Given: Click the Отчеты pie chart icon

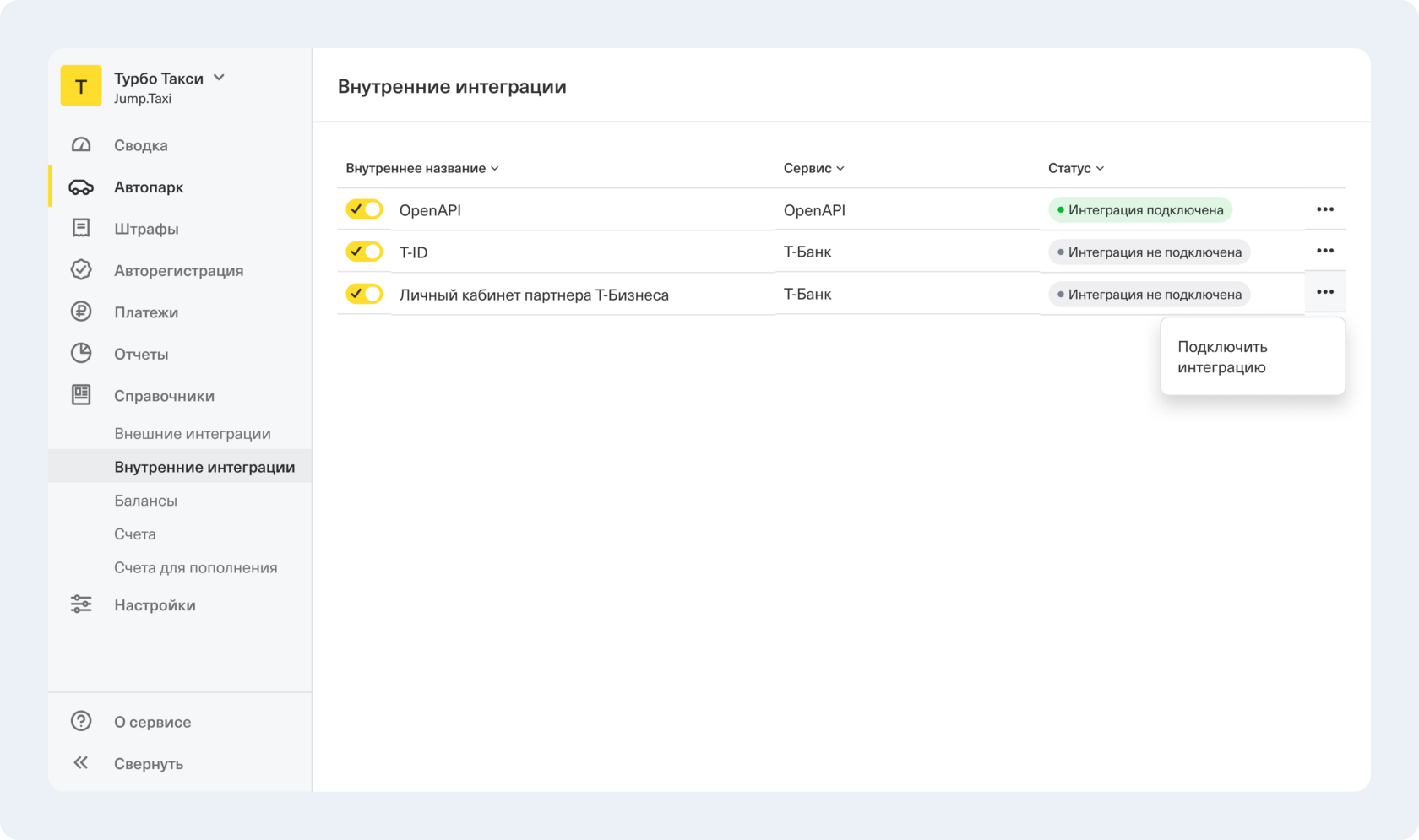Looking at the screenshot, I should tap(81, 354).
